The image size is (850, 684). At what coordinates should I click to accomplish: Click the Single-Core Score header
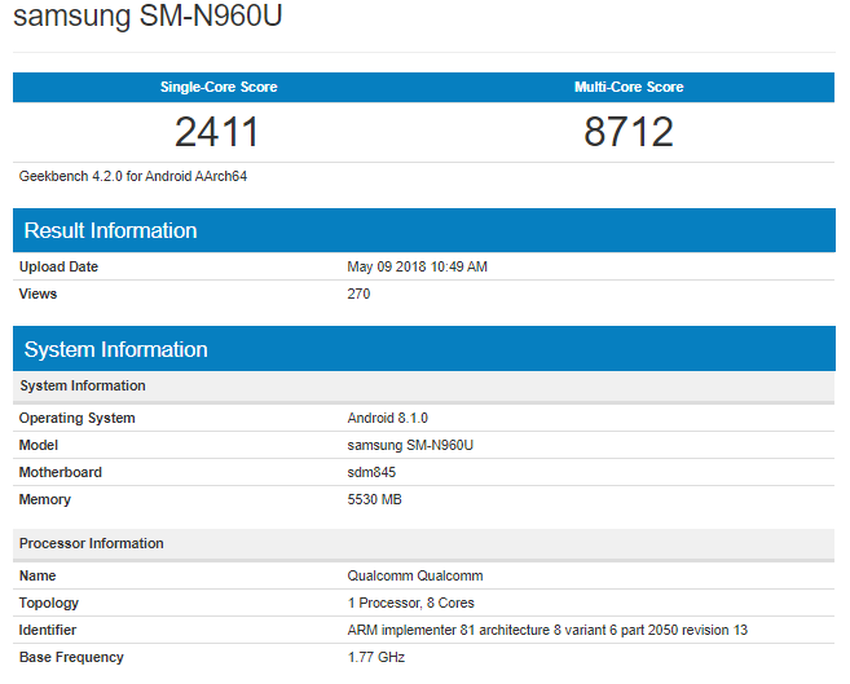pos(218,87)
